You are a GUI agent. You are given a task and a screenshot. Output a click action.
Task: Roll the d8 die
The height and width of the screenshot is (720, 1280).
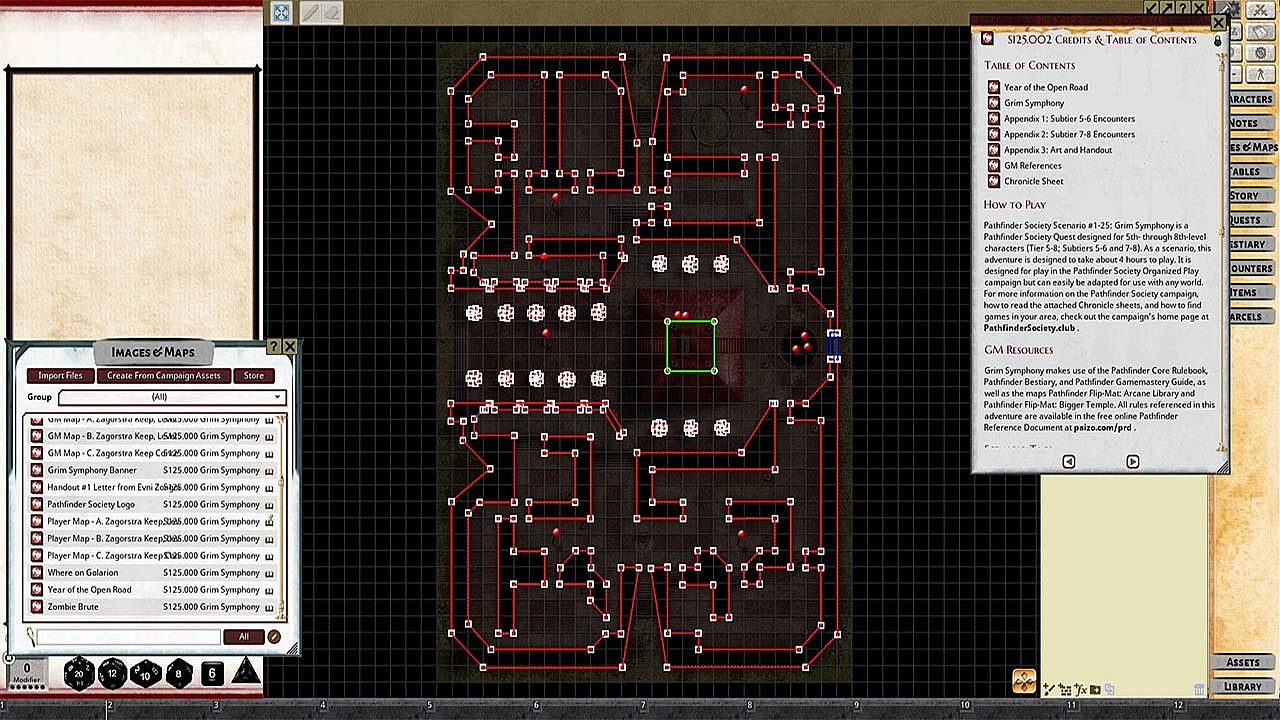[x=179, y=673]
